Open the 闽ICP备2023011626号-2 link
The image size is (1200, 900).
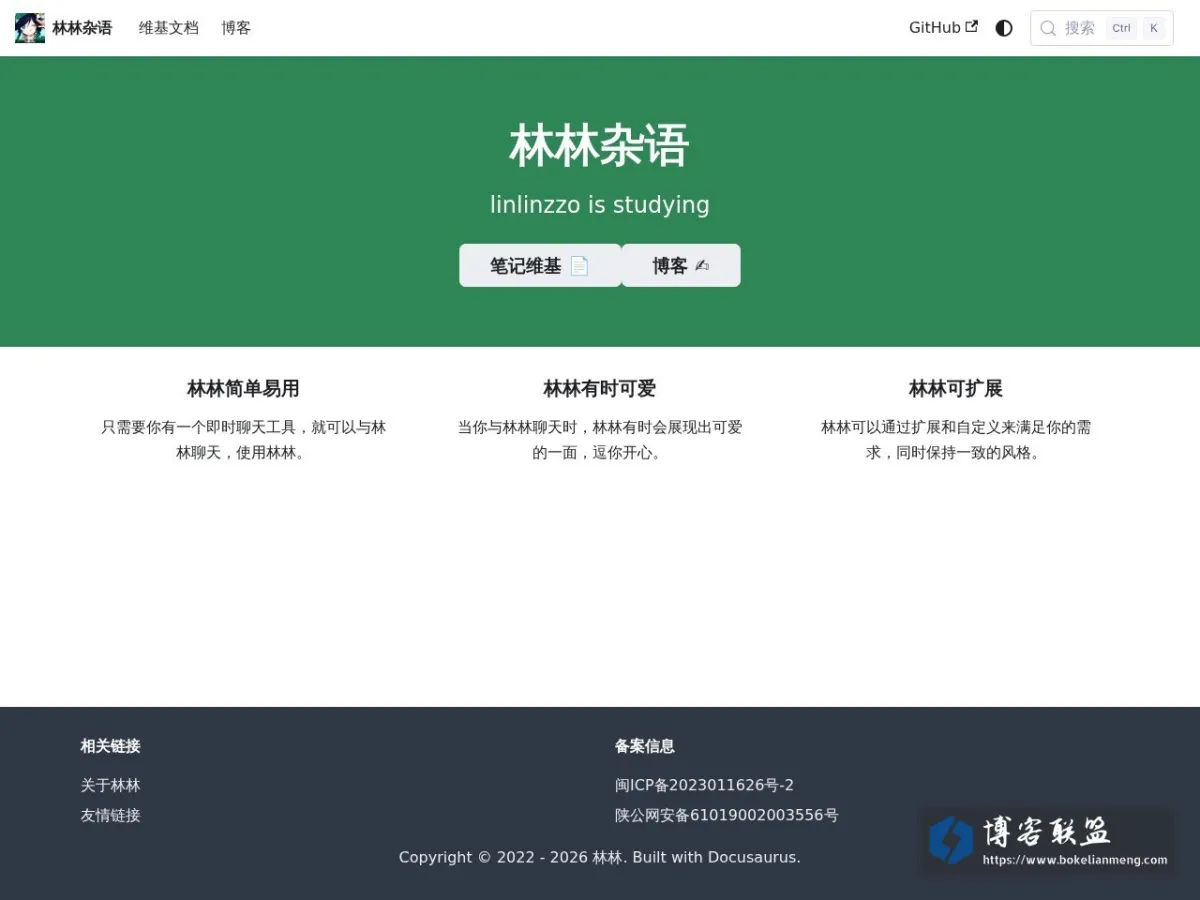(704, 785)
